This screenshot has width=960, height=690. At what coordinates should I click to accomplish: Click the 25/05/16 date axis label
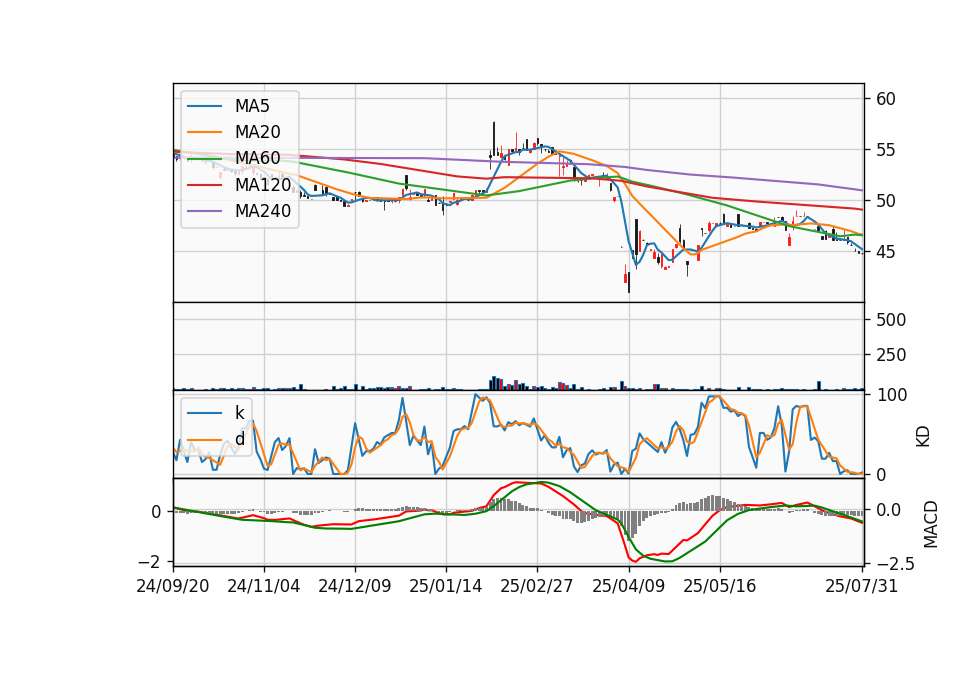(x=719, y=586)
